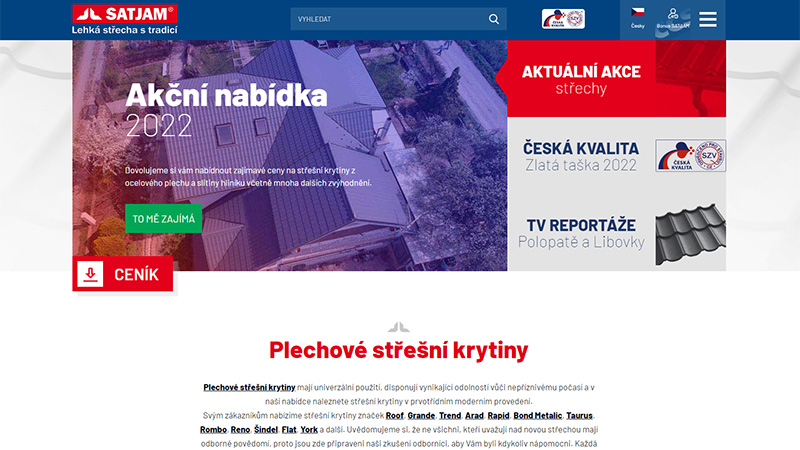Screen dimensions: 800x450
Task: Click the Plechové střešní krytiny heading
Action: (x=398, y=350)
